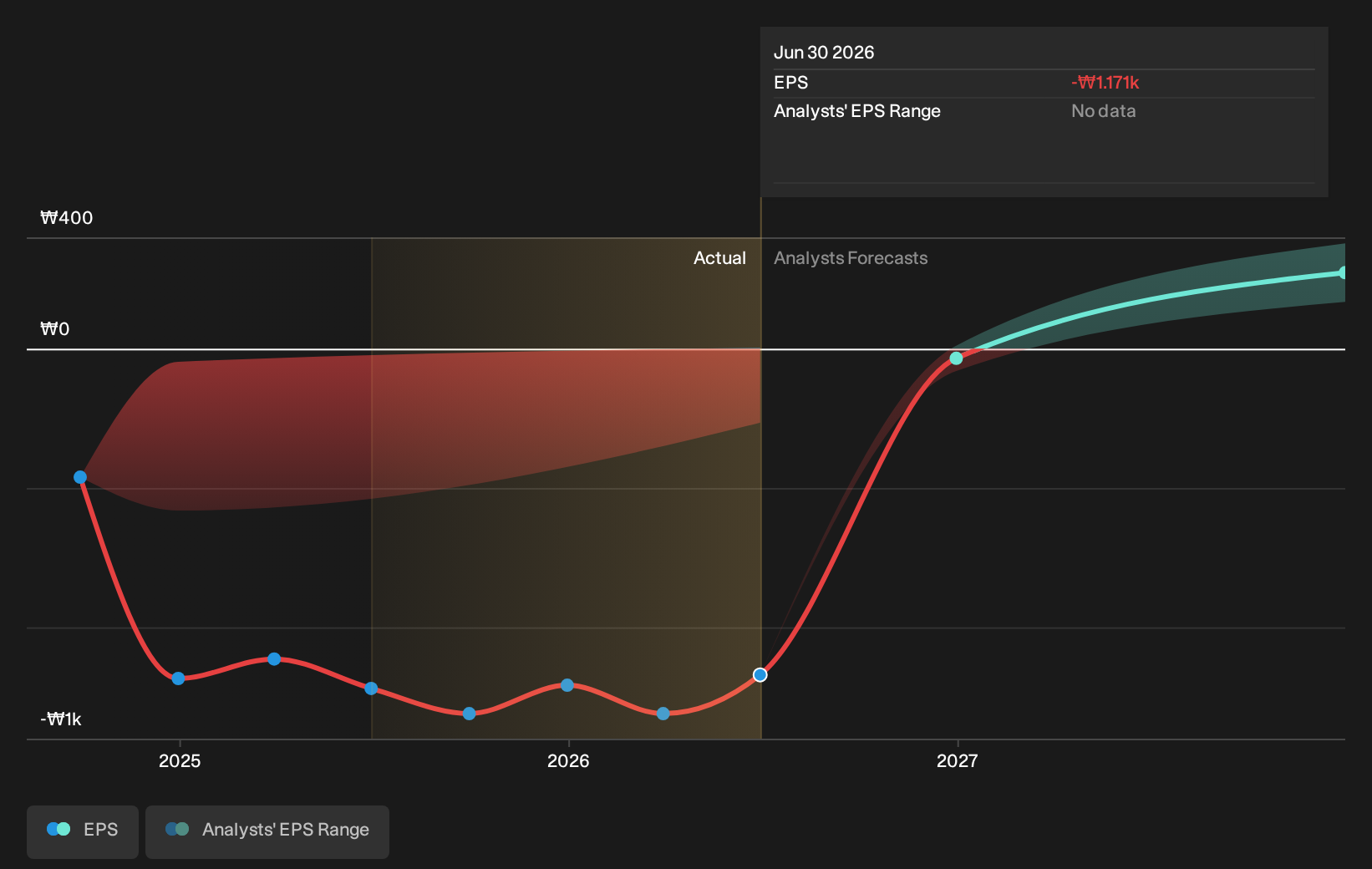Click the EPS label in the tooltip
The height and width of the screenshot is (869, 1372).
click(791, 83)
